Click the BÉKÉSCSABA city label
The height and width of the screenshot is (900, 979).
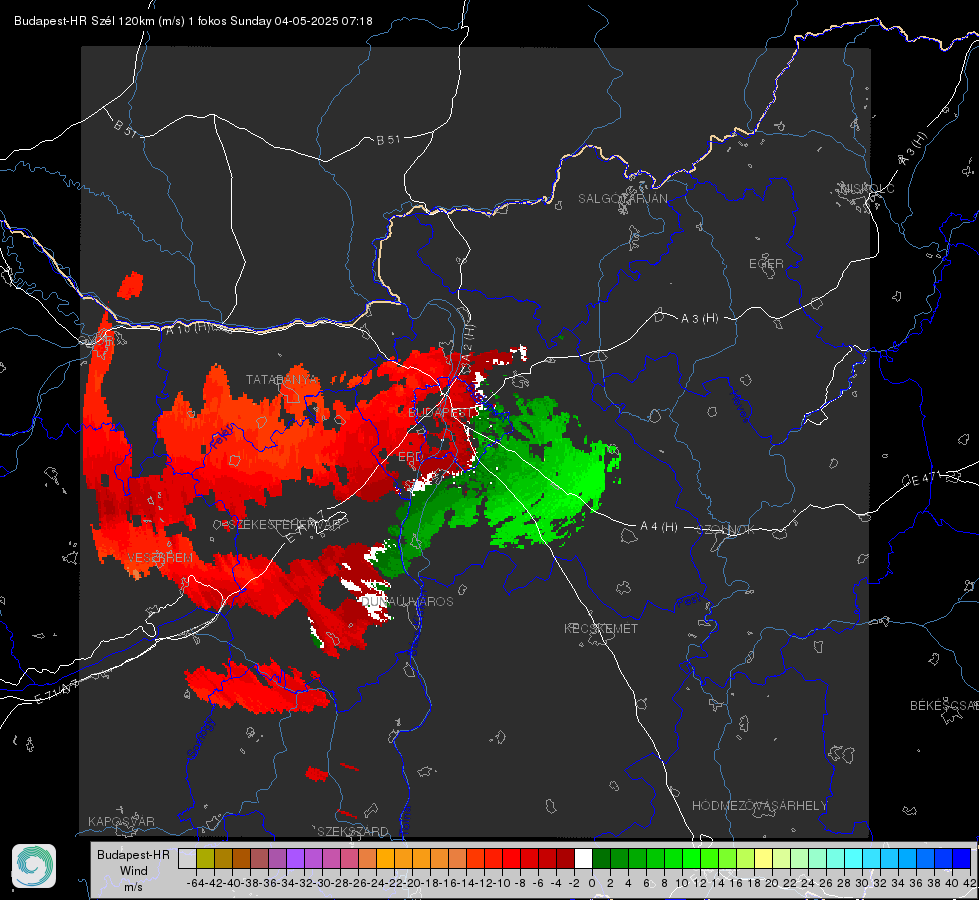point(944,705)
